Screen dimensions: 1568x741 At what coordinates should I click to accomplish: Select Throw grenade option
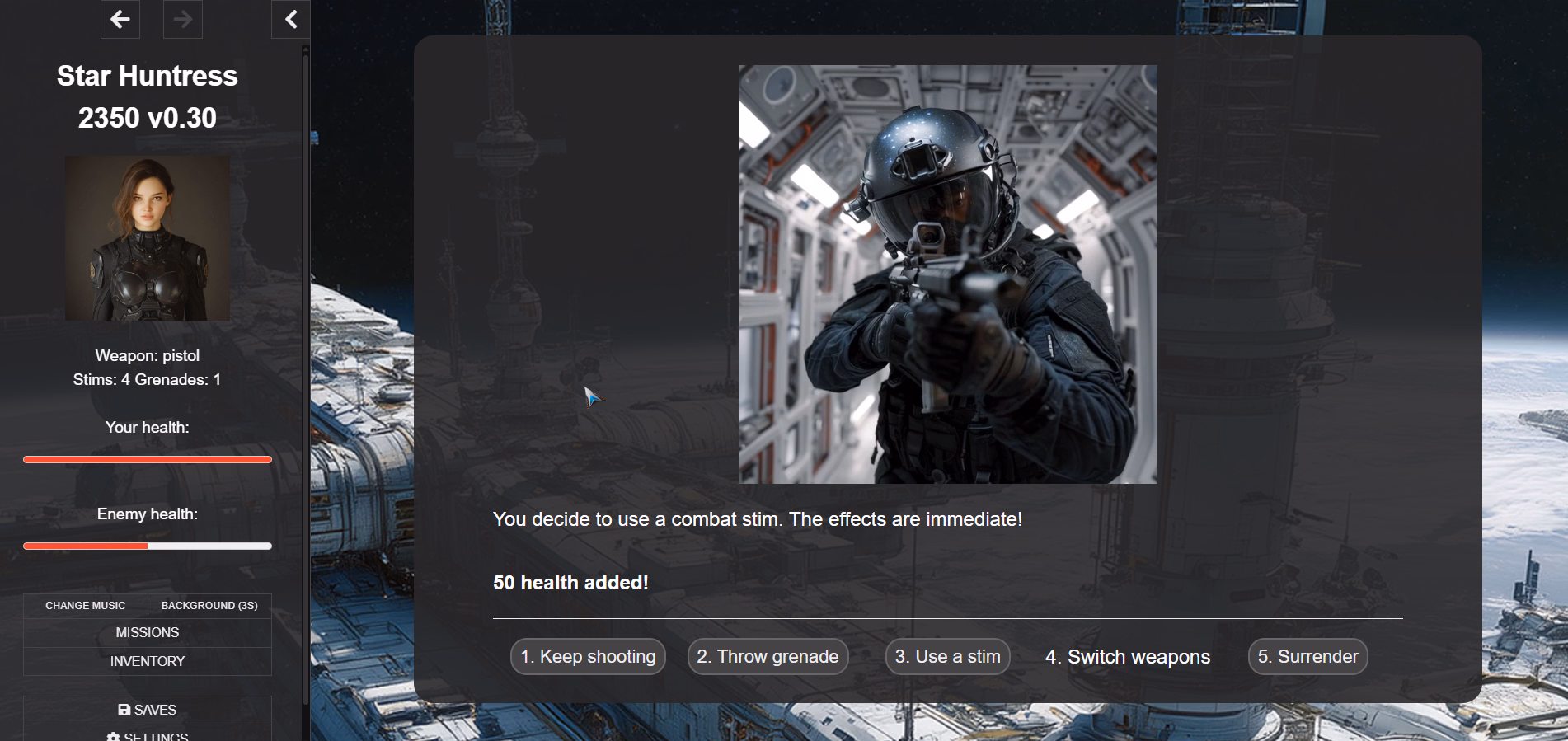pos(768,657)
